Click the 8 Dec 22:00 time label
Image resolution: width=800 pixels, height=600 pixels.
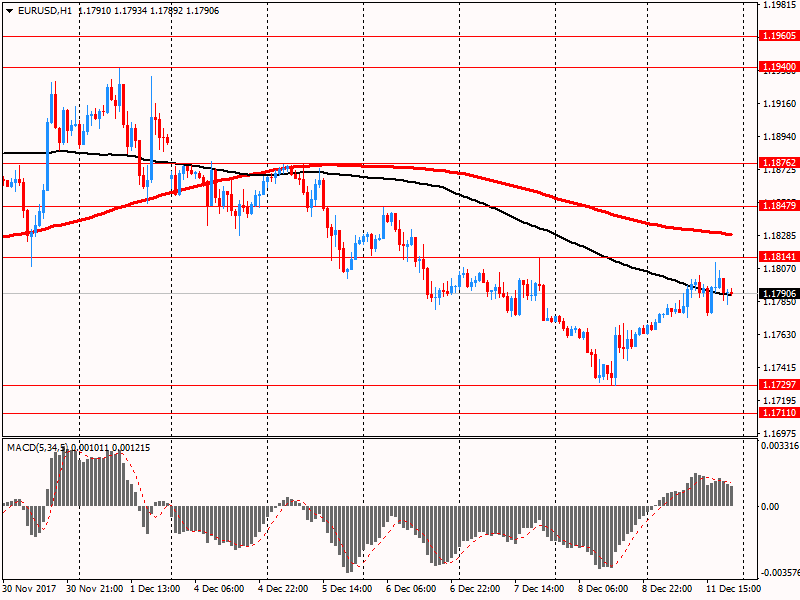tap(667, 589)
